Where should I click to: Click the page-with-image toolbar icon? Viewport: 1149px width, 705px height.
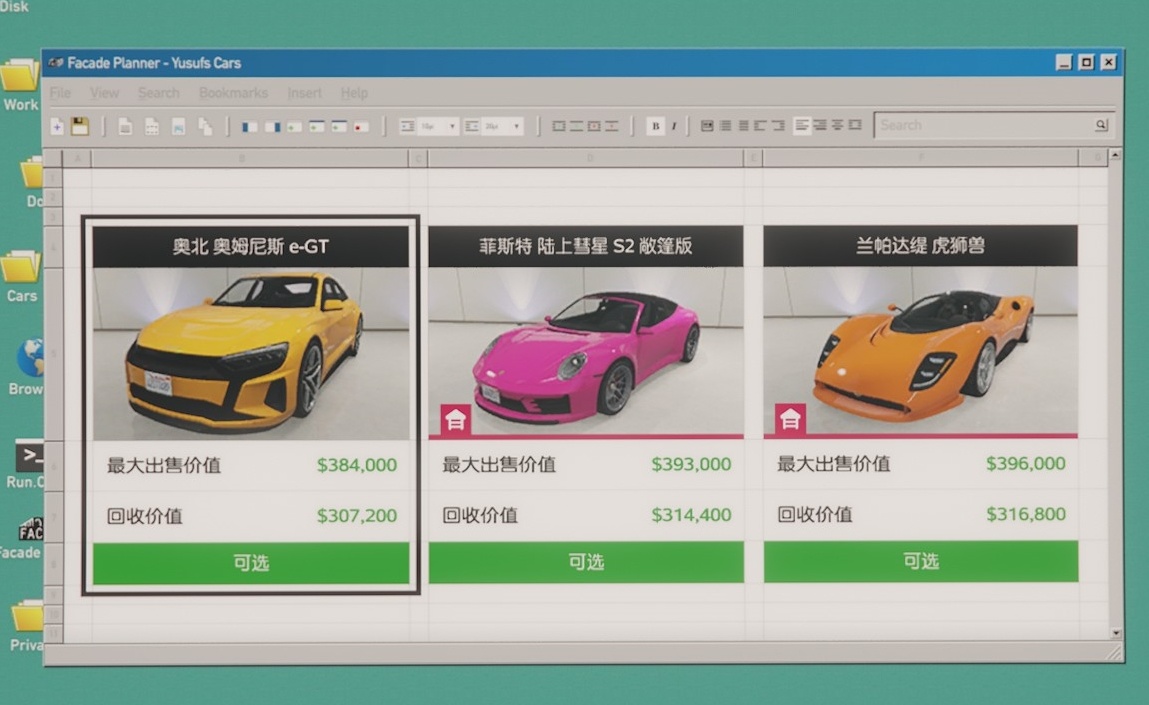pyautogui.click(x=178, y=127)
